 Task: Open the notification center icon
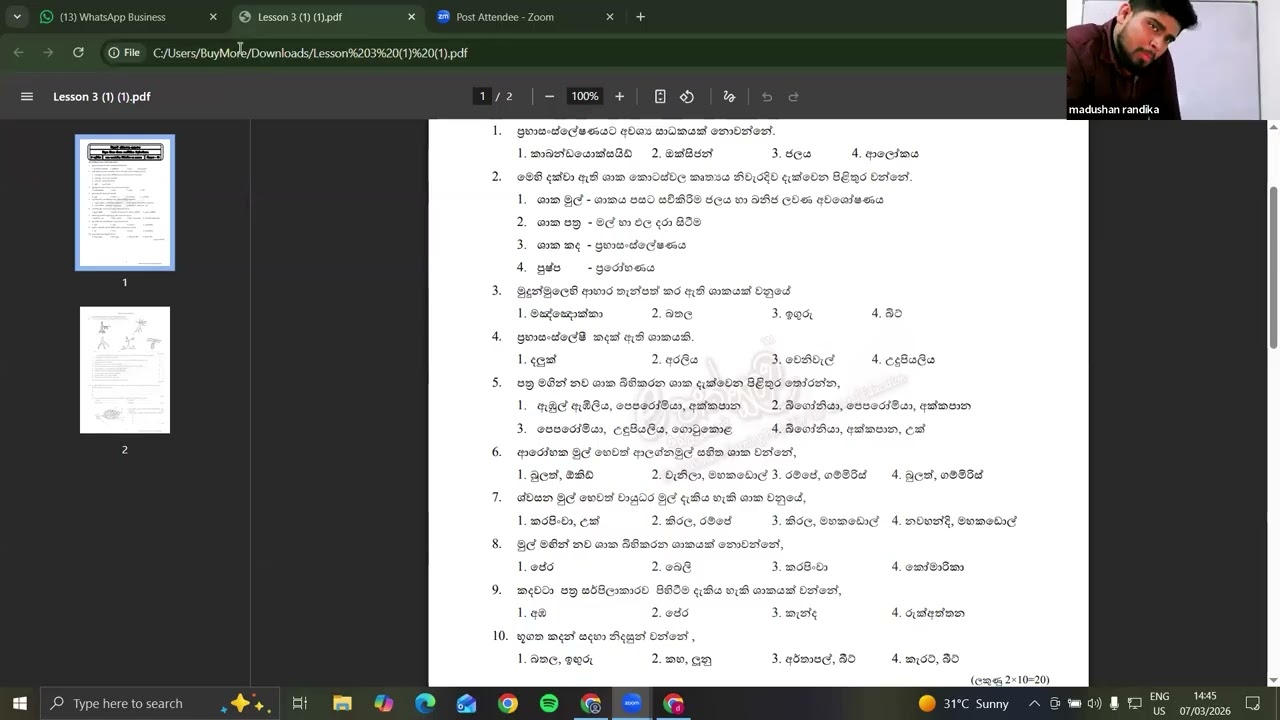pyautogui.click(x=1253, y=704)
